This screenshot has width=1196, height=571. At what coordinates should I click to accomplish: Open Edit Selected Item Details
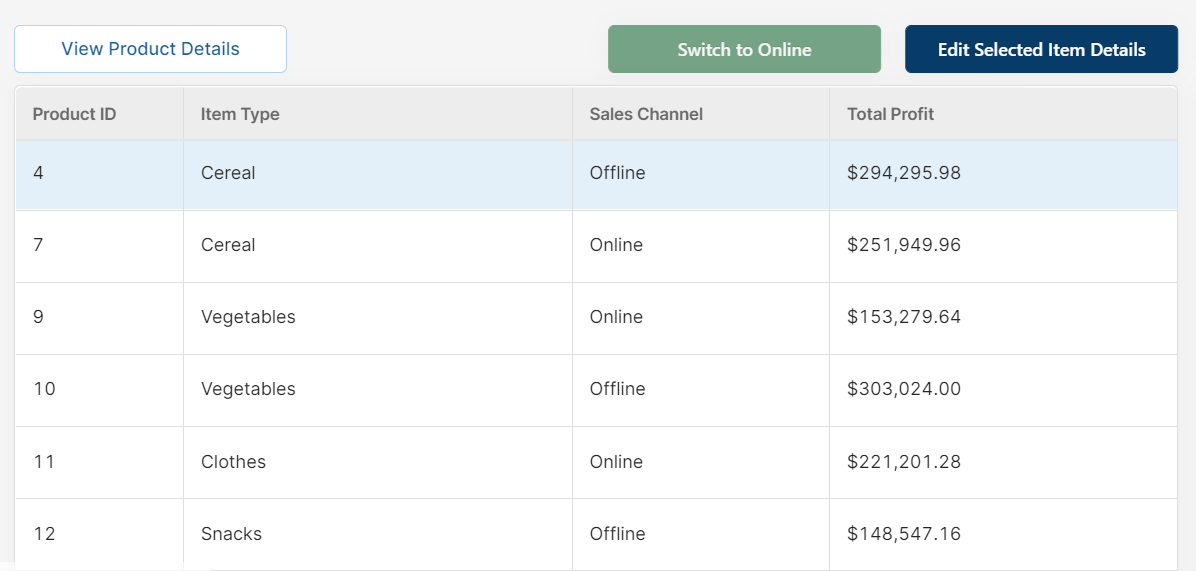tap(1041, 49)
